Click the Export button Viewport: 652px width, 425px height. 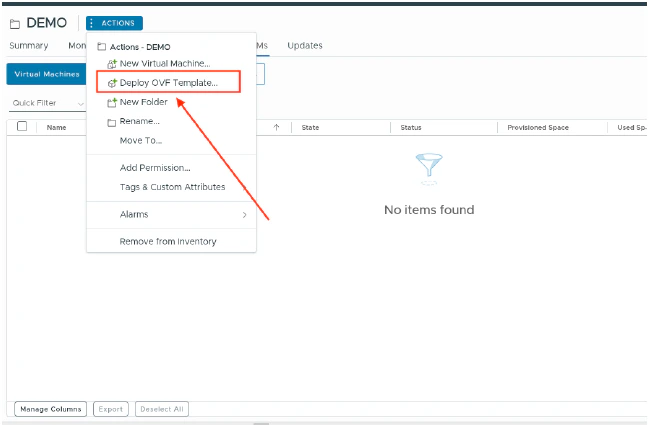[111, 409]
